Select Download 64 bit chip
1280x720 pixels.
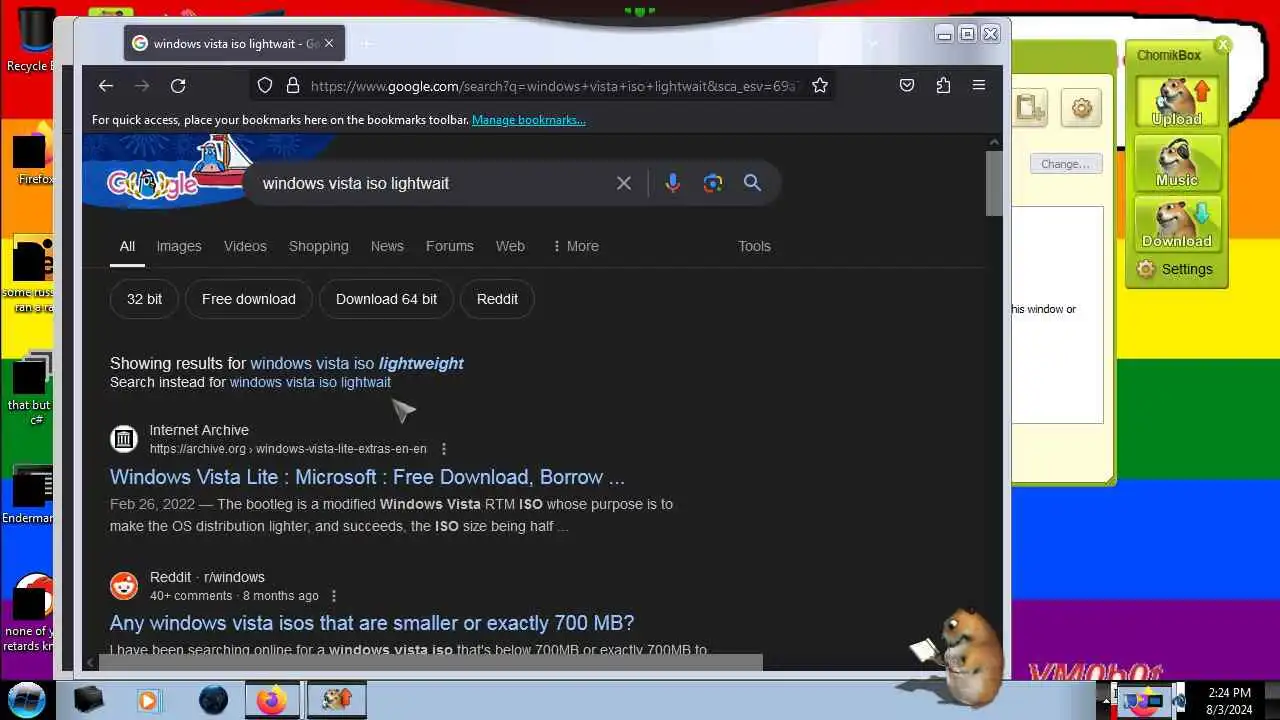point(386,299)
